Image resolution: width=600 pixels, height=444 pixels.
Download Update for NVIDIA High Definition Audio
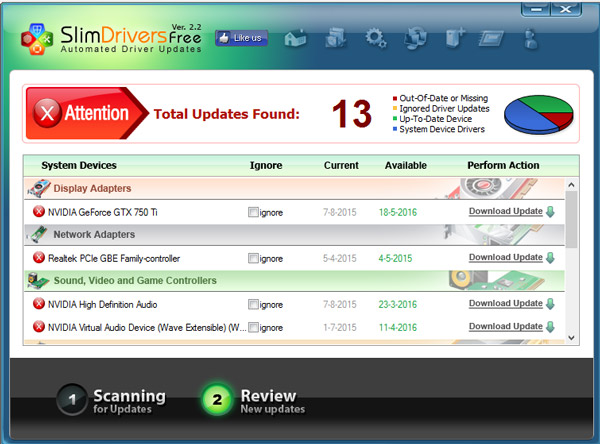click(506, 303)
